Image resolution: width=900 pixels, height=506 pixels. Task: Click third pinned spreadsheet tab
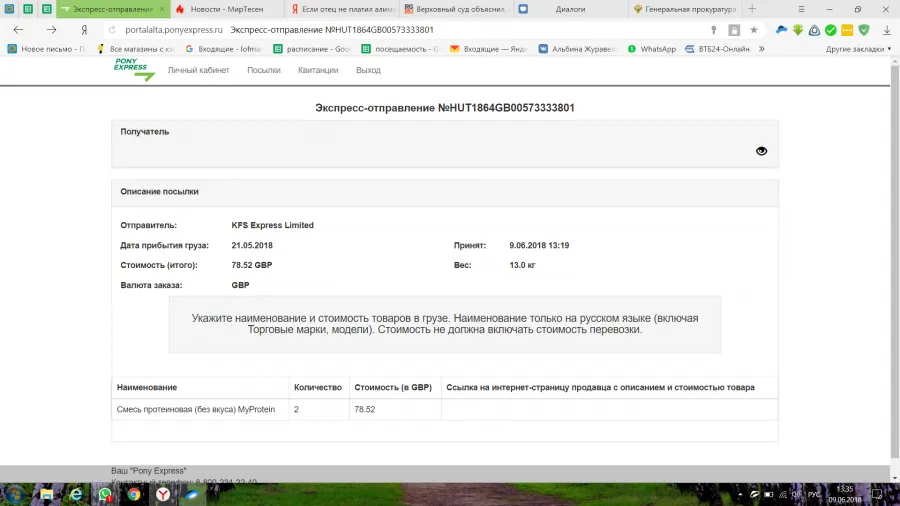pyautogui.click(x=46, y=9)
